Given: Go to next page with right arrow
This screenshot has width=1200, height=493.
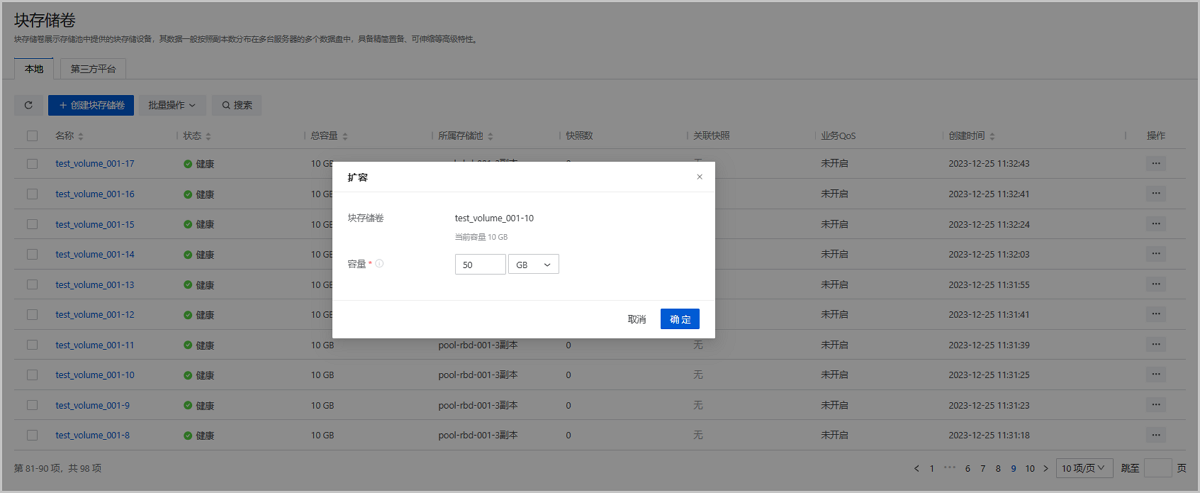Looking at the screenshot, I should 1046,468.
